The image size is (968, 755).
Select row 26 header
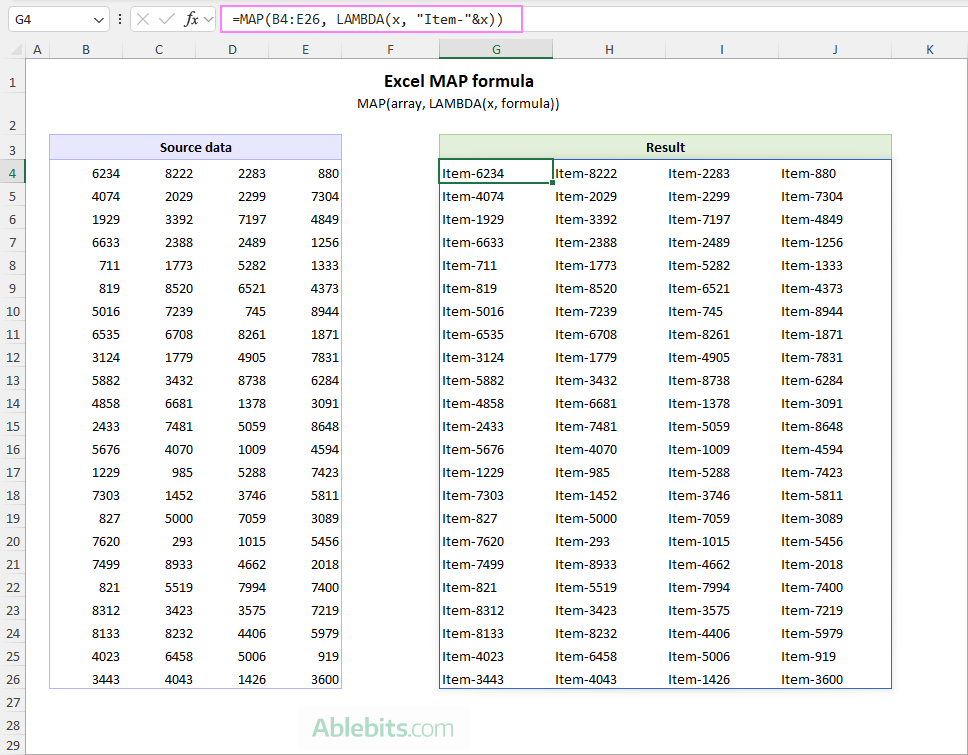12,679
